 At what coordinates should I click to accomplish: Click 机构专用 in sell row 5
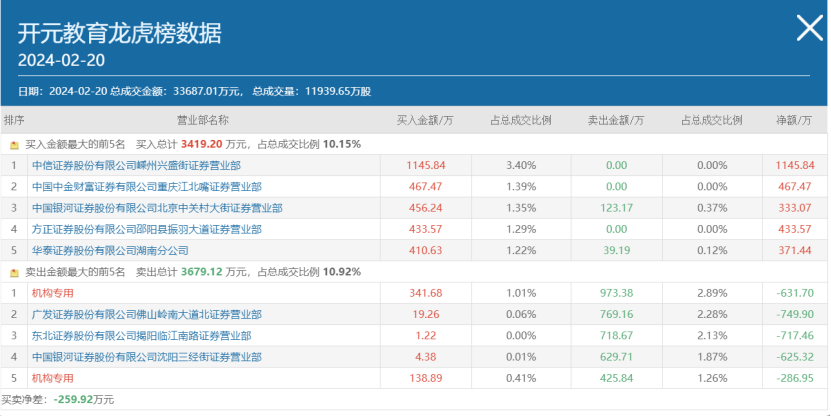pos(53,378)
